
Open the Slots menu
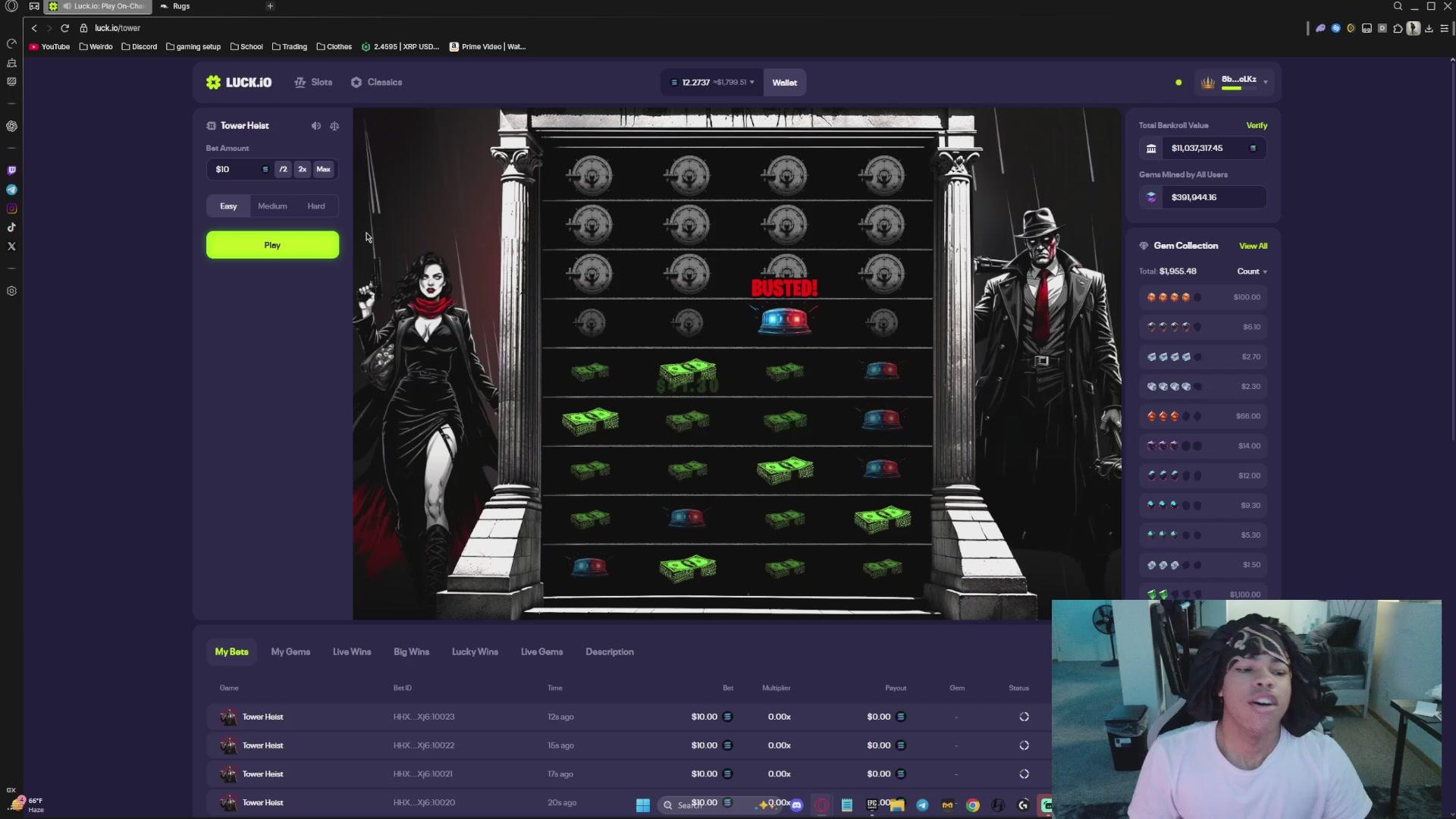point(313,83)
